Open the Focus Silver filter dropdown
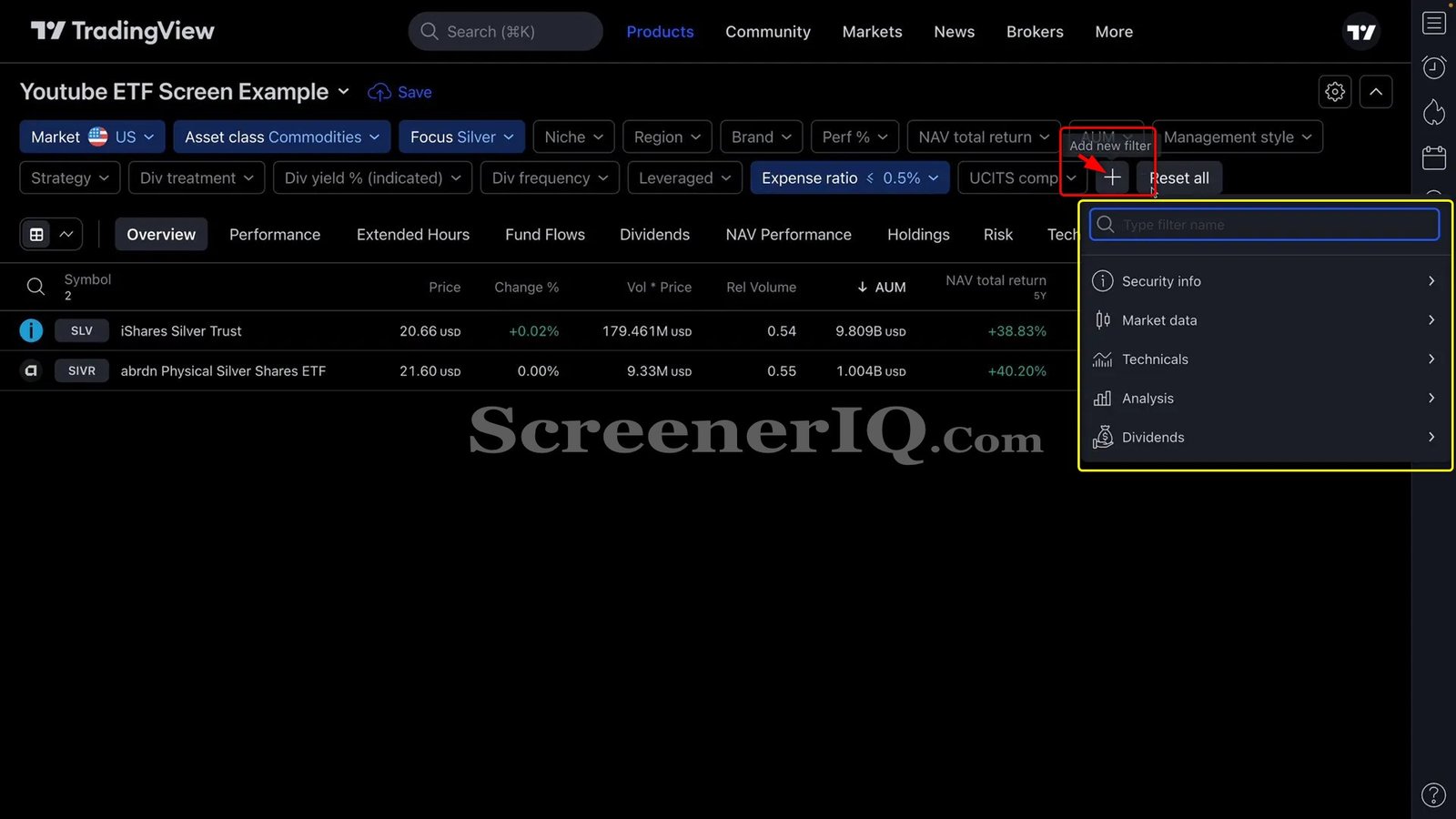The height and width of the screenshot is (819, 1456). [x=462, y=136]
